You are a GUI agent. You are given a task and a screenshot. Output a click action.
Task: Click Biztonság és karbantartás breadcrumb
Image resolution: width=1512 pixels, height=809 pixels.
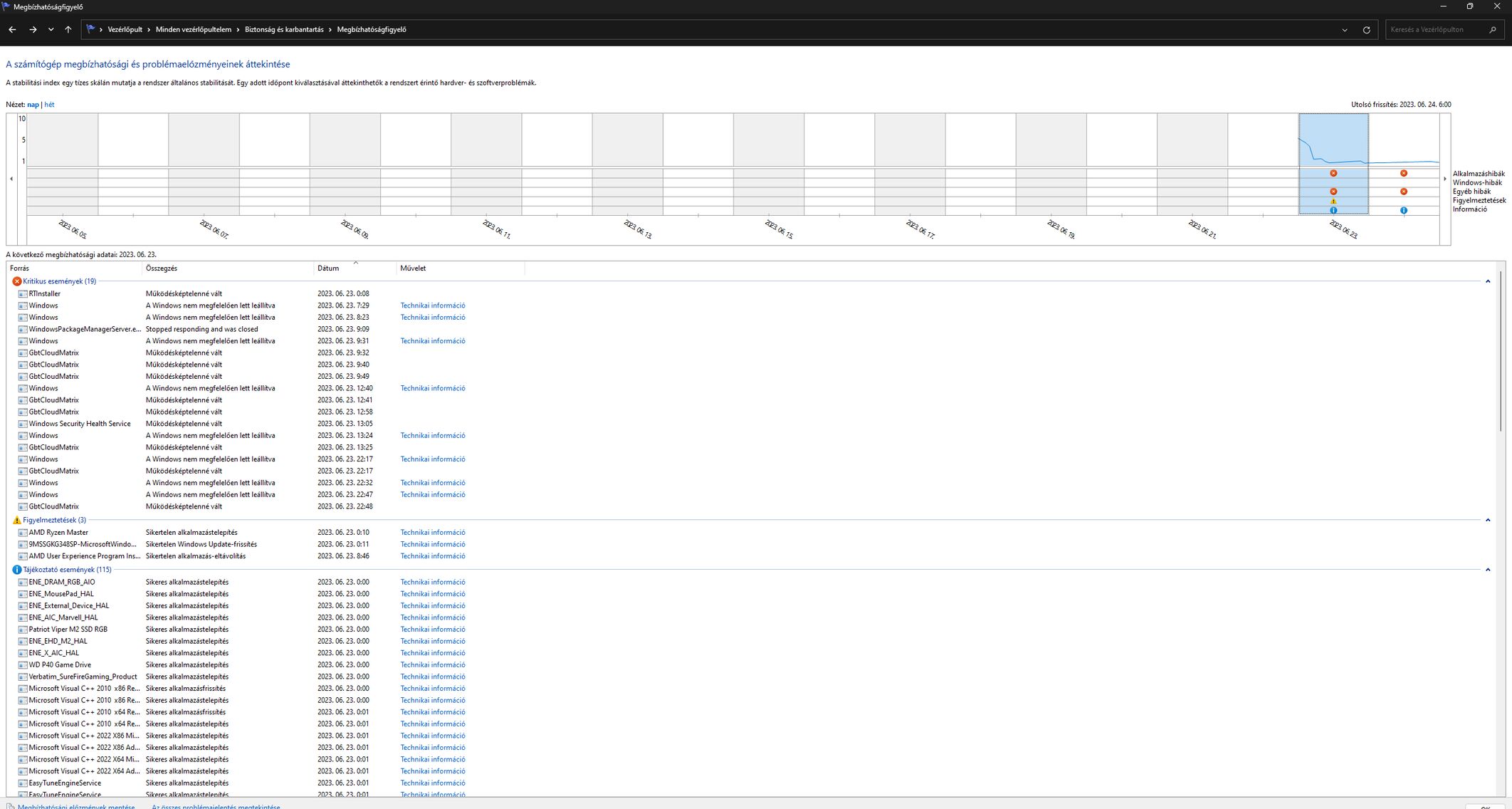283,30
